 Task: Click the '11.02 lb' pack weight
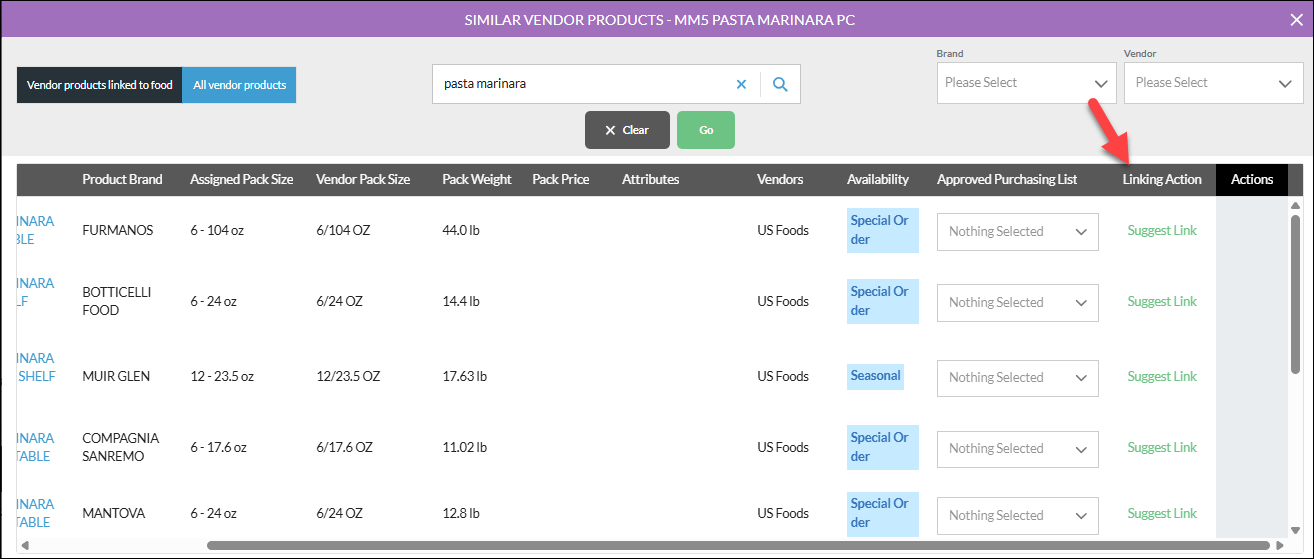pyautogui.click(x=464, y=448)
